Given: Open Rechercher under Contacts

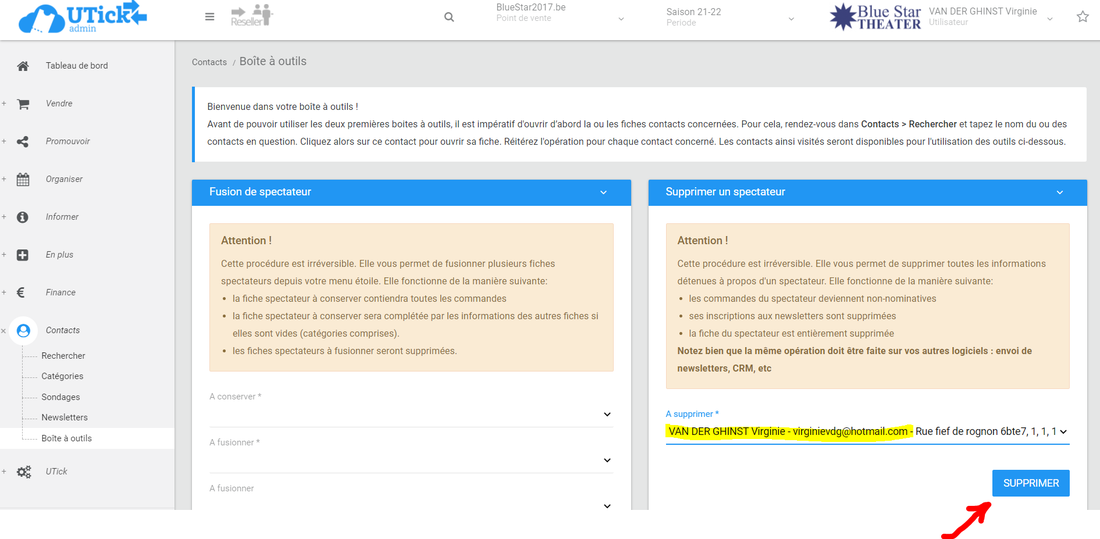Looking at the screenshot, I should (63, 356).
